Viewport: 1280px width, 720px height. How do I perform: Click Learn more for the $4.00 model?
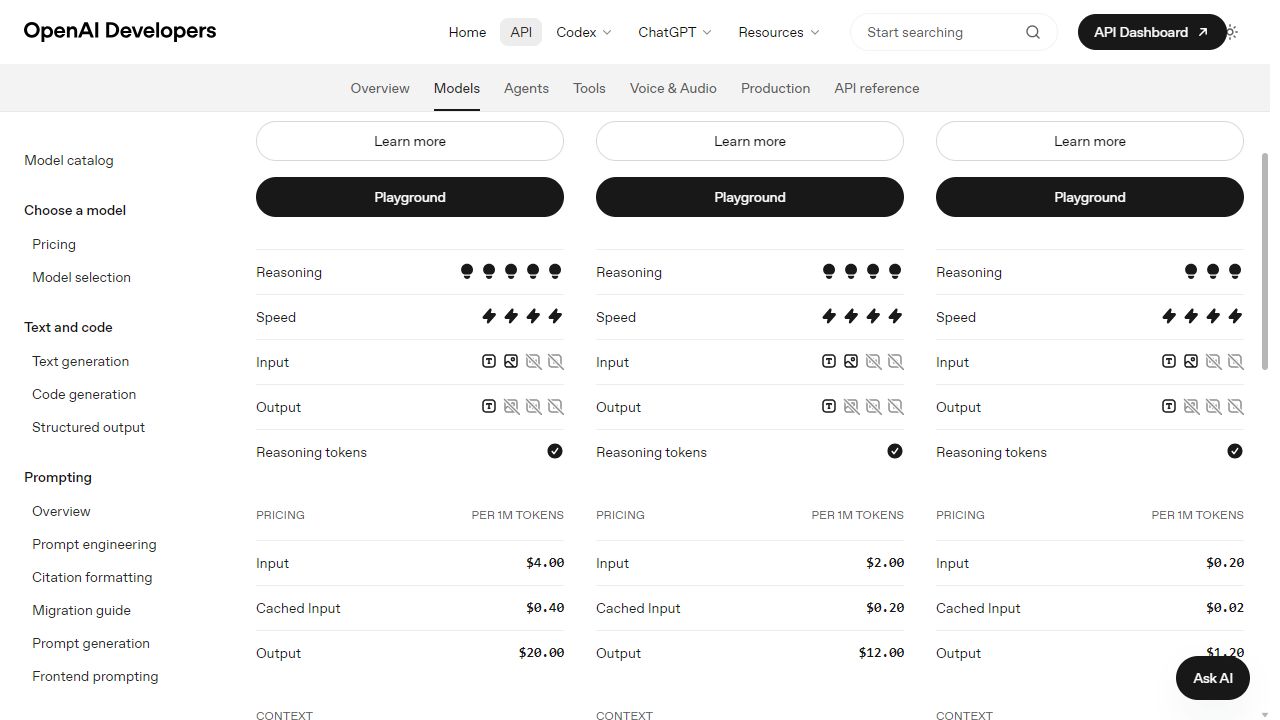coord(410,141)
